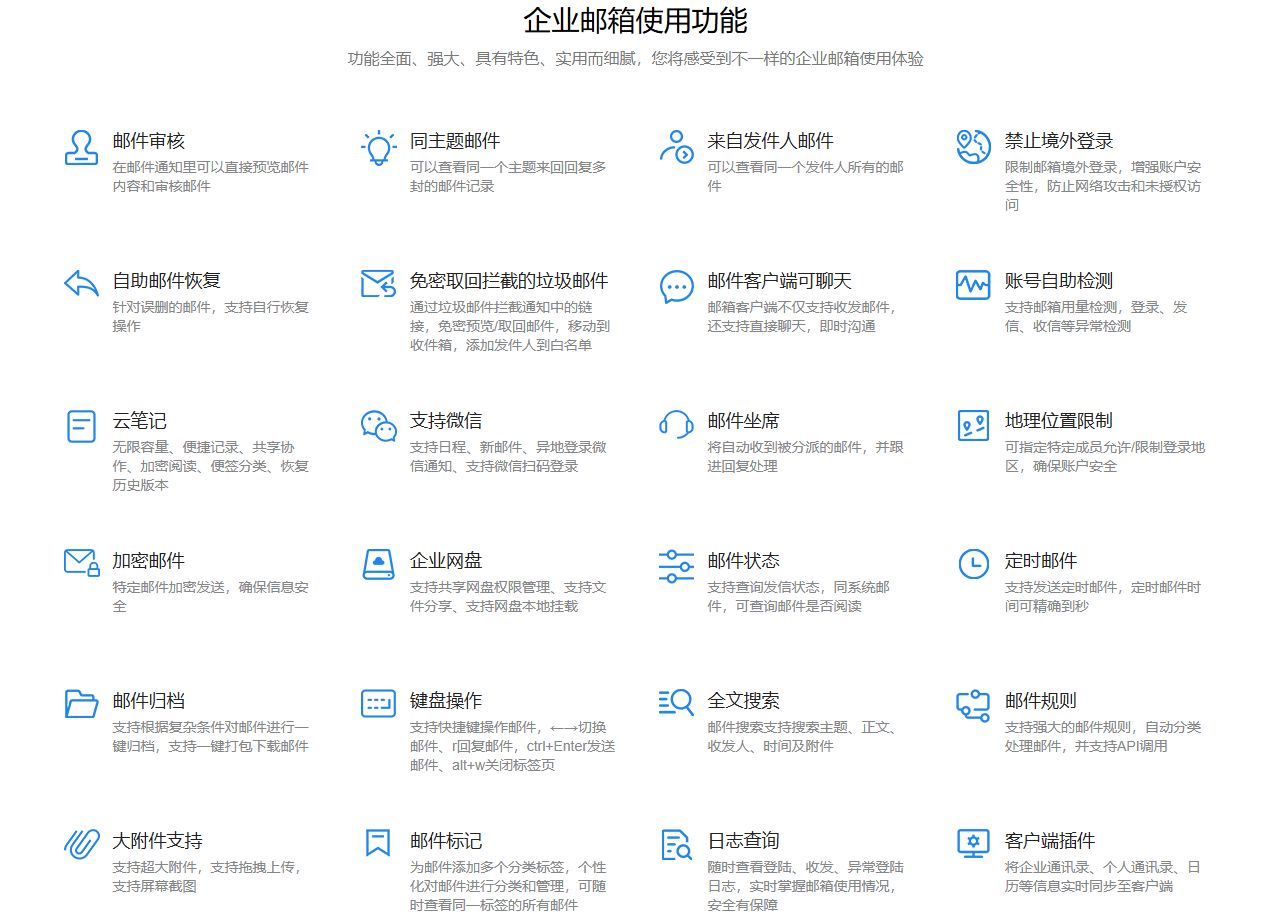Open the 日志查询 feature link
Image resolution: width=1267 pixels, height=919 pixels.
(747, 841)
